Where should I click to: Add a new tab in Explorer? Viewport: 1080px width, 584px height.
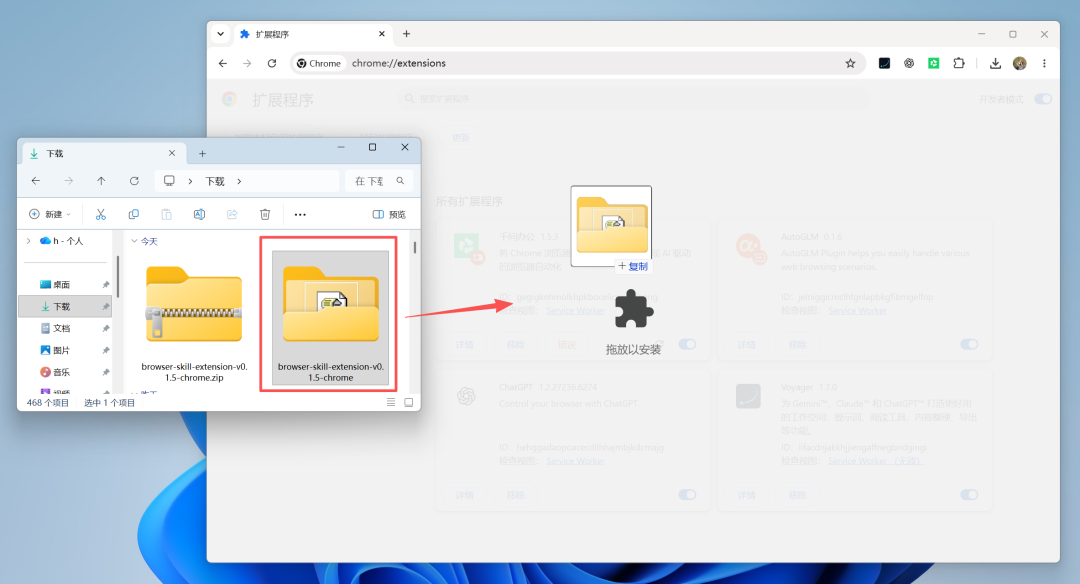click(x=202, y=154)
